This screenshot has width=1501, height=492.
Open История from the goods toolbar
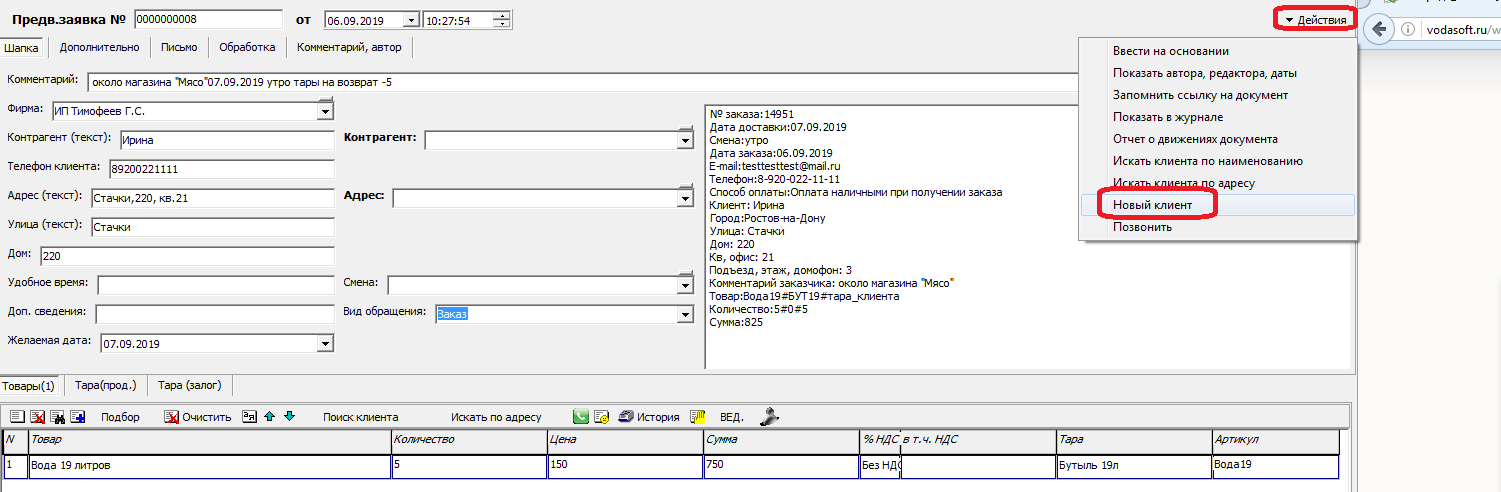pos(650,417)
